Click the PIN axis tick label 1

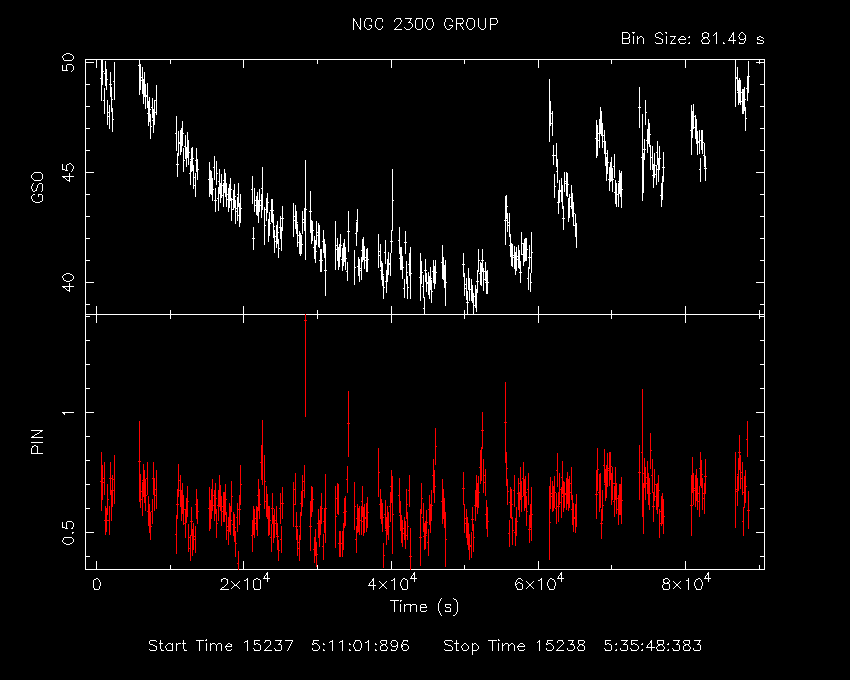pyautogui.click(x=68, y=413)
